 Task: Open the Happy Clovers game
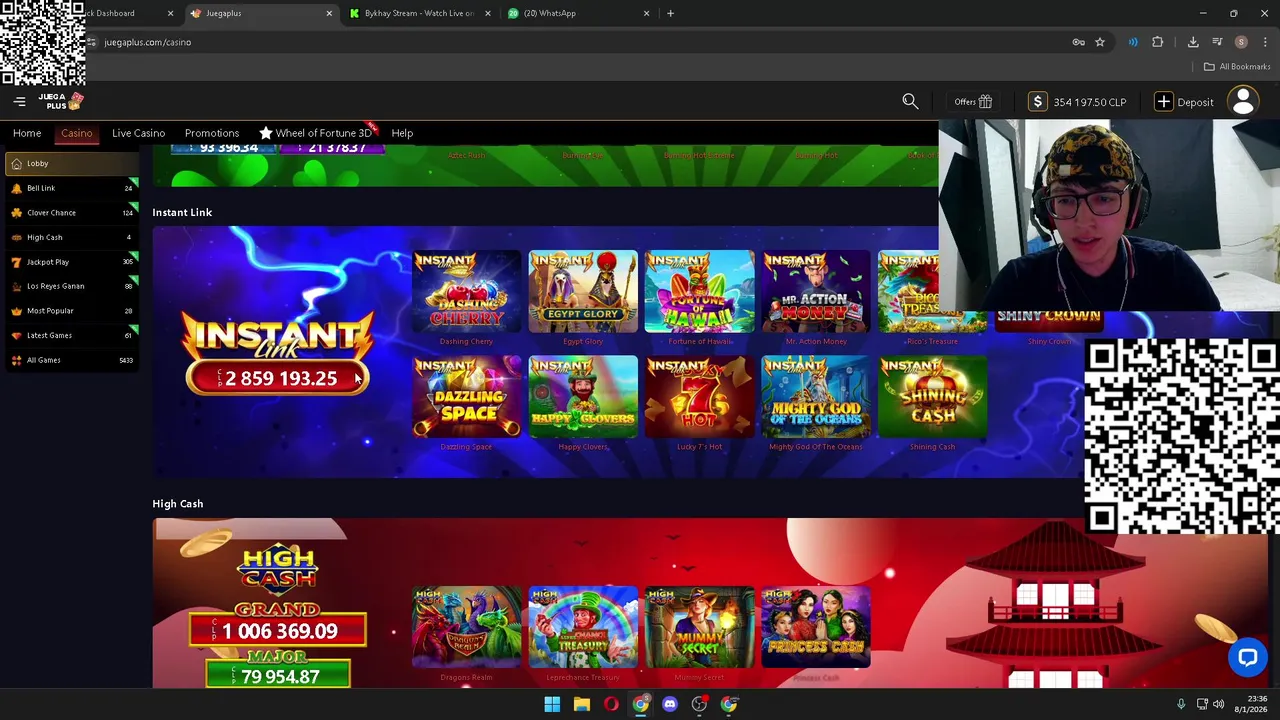[583, 397]
